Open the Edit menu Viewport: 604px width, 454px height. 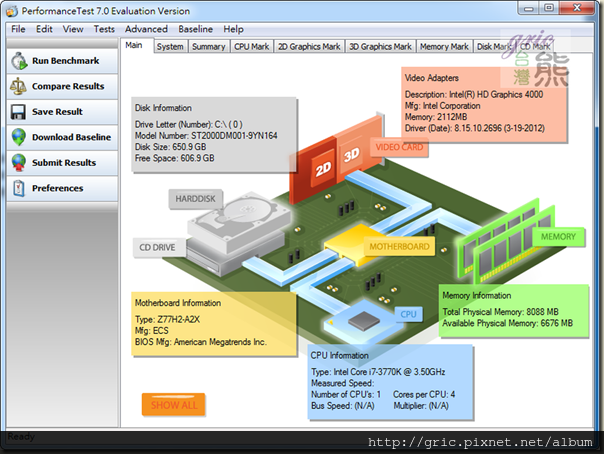click(x=44, y=29)
